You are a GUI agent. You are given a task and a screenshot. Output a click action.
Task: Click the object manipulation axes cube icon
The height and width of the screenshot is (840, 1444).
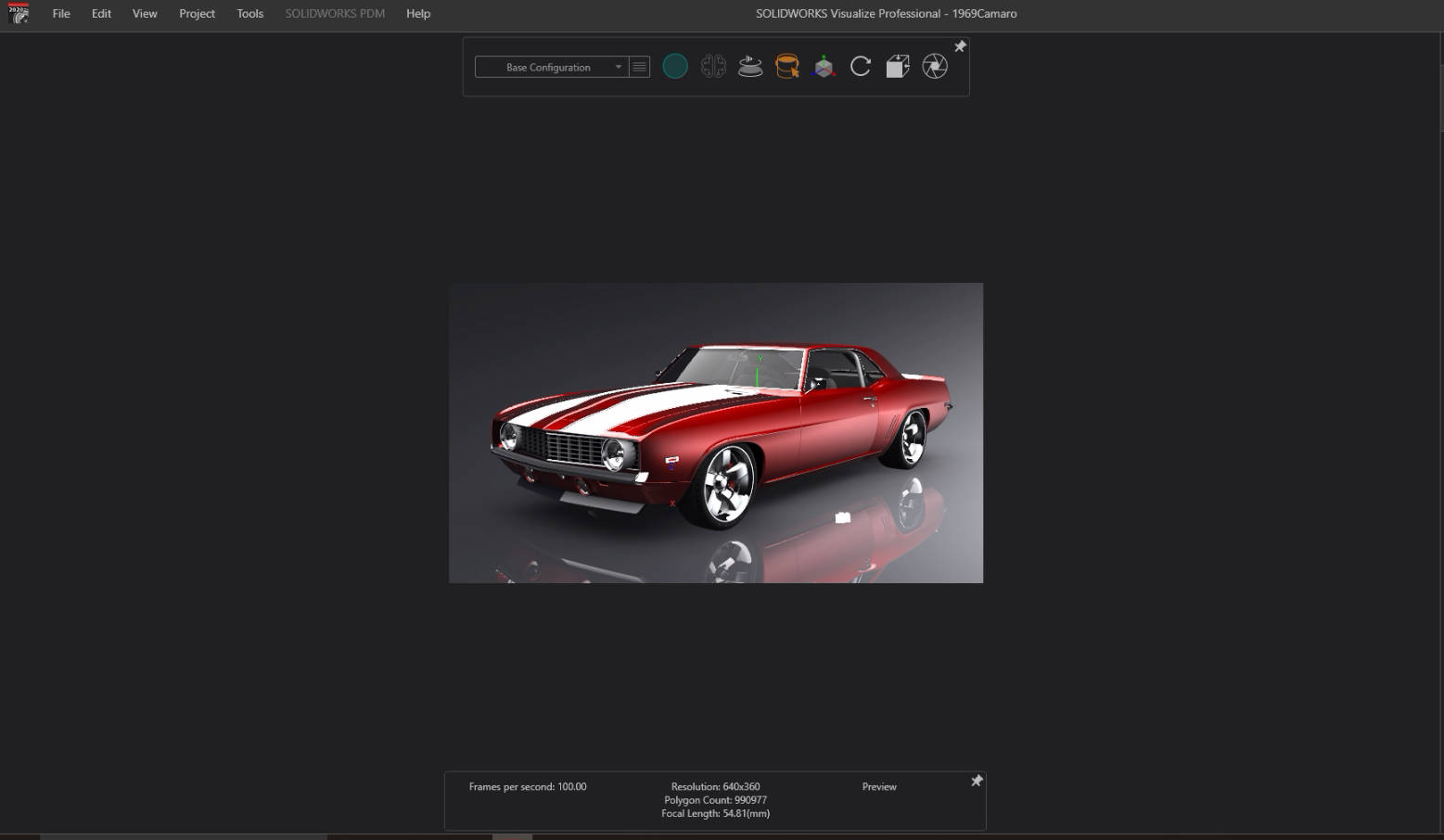click(824, 67)
